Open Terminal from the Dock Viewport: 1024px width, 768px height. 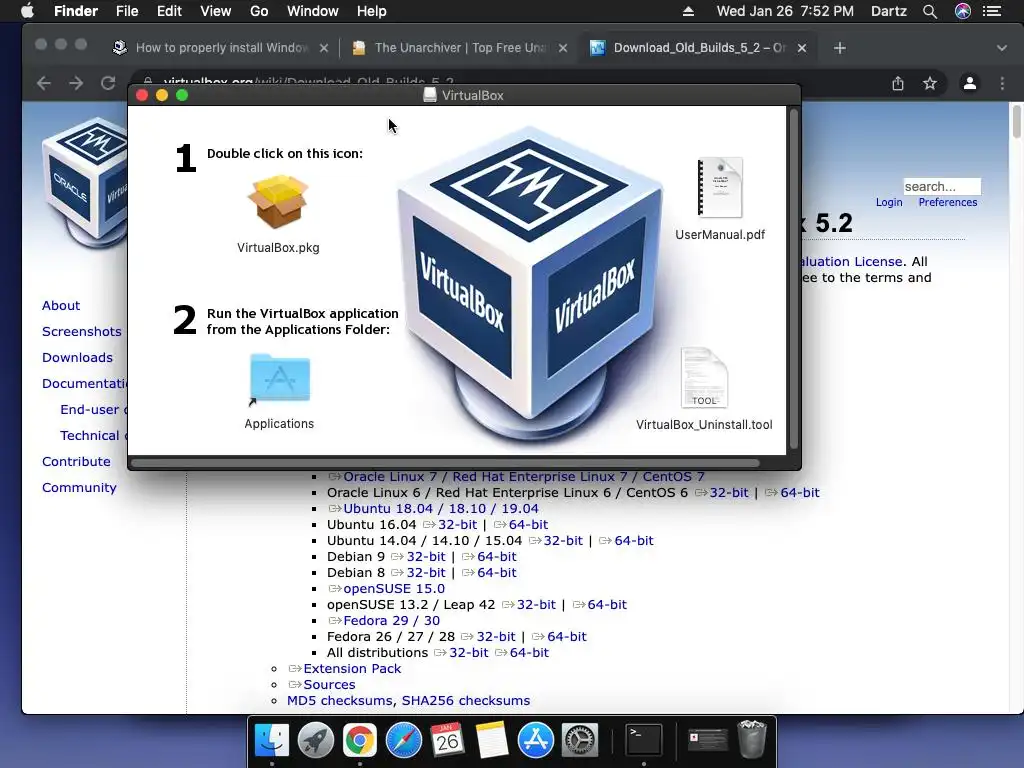[644, 740]
